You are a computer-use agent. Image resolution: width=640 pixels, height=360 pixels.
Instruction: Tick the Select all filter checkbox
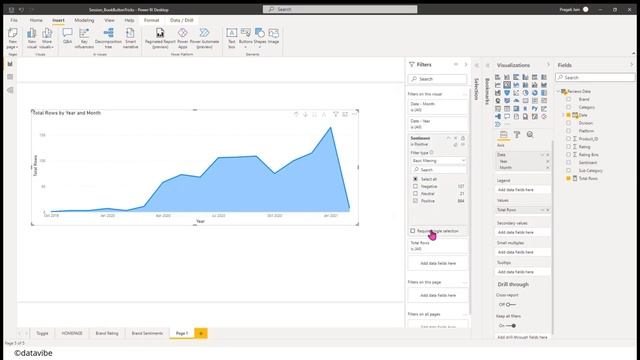click(415, 179)
